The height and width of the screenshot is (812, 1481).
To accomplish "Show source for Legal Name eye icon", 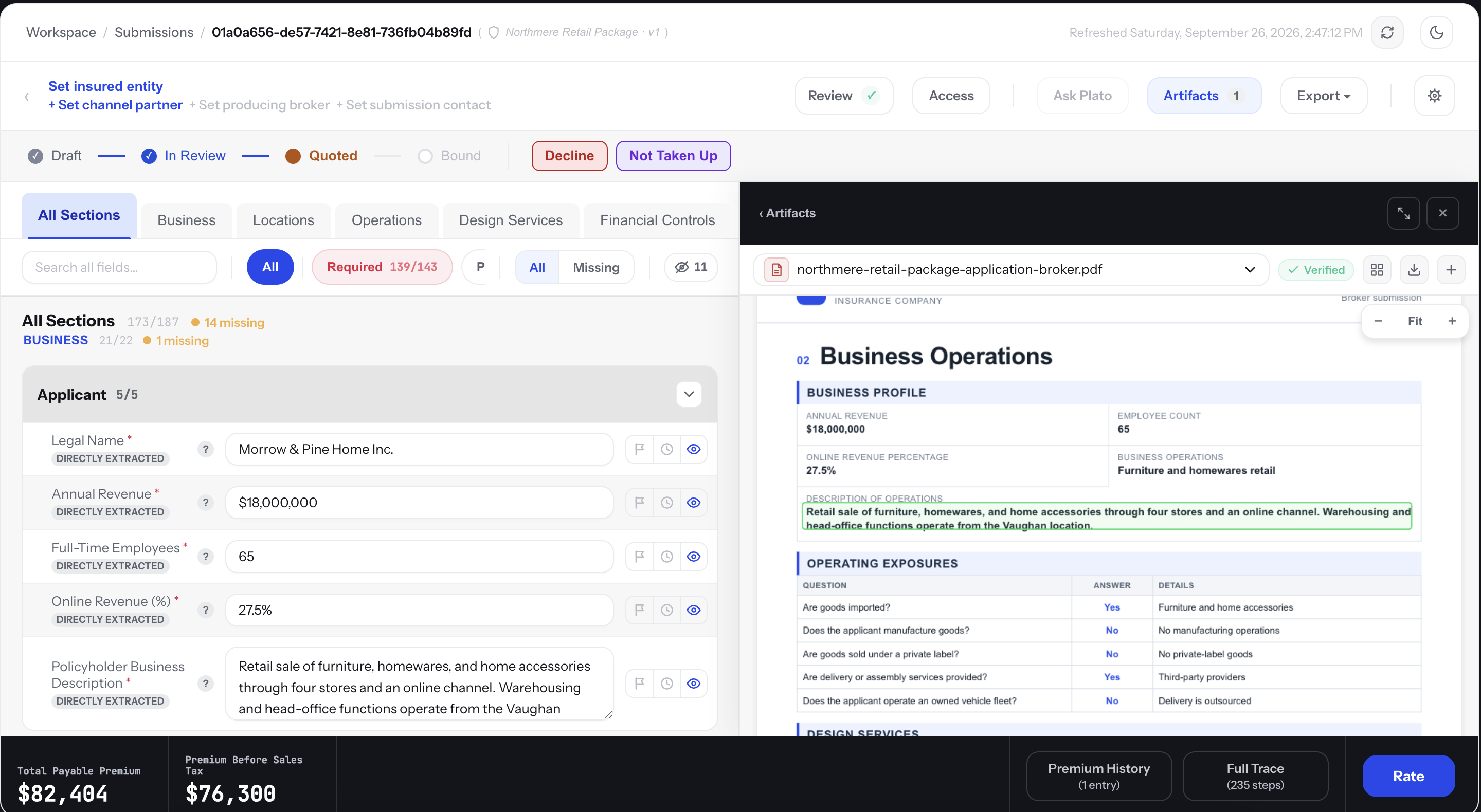I will click(x=694, y=449).
